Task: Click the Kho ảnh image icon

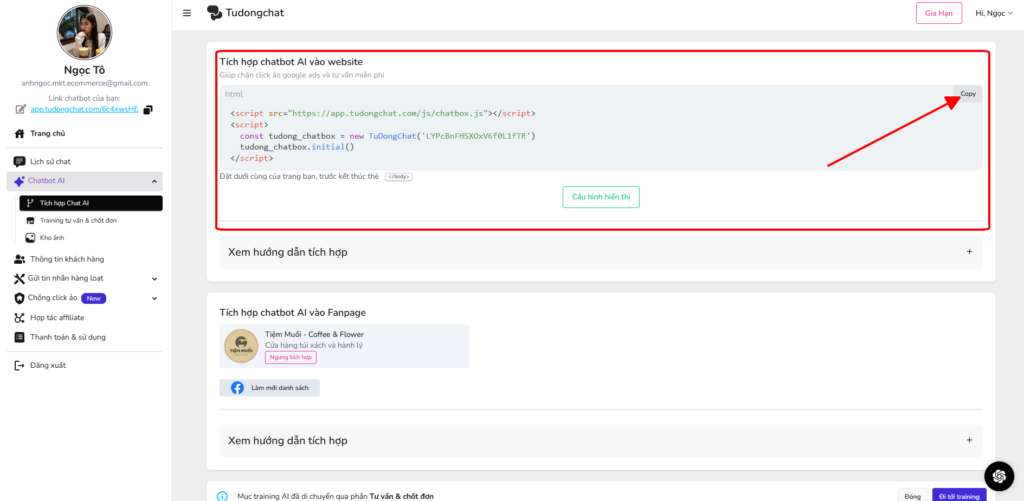Action: [x=30, y=238]
